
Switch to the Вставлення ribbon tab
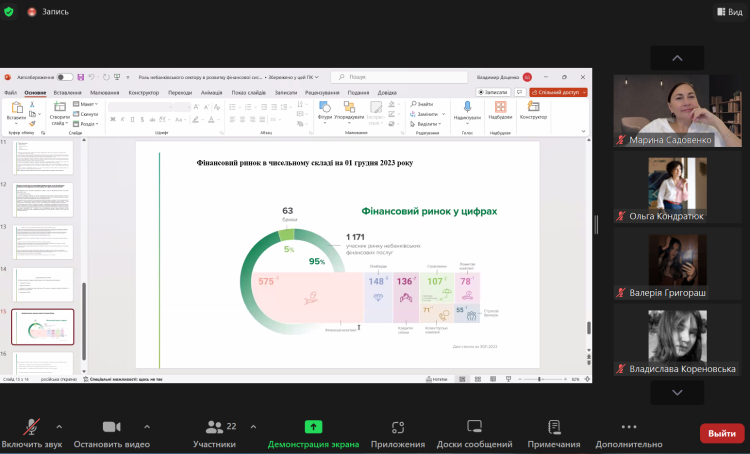[67, 92]
